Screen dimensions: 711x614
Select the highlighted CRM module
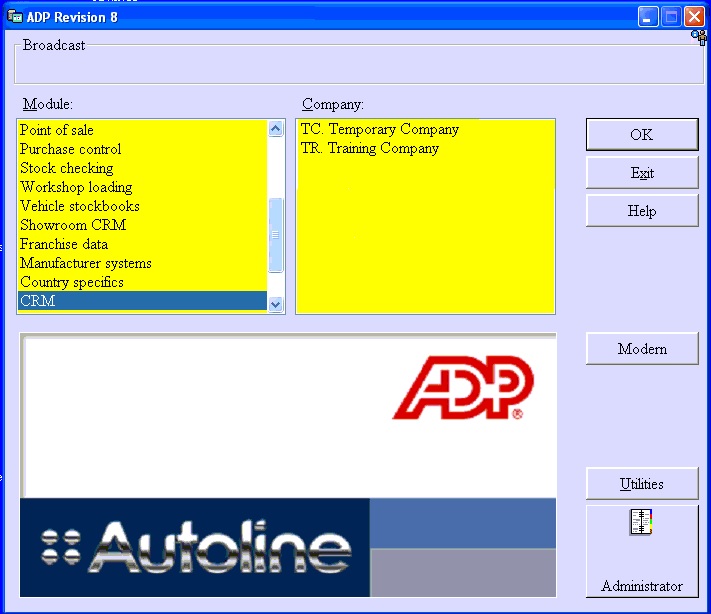[x=142, y=301]
